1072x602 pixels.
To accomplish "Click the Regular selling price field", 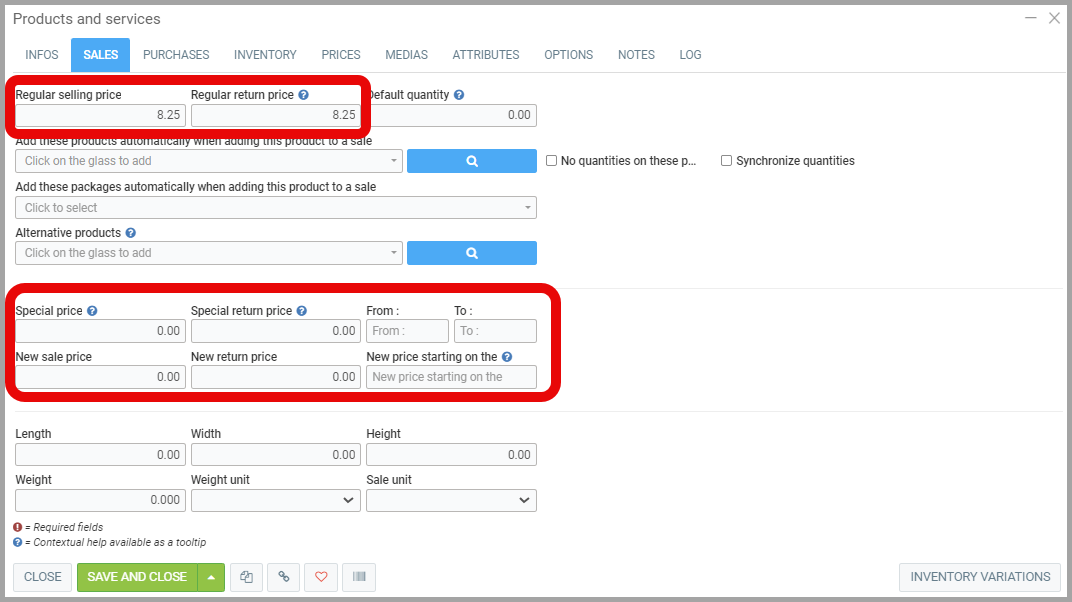I will click(x=100, y=115).
